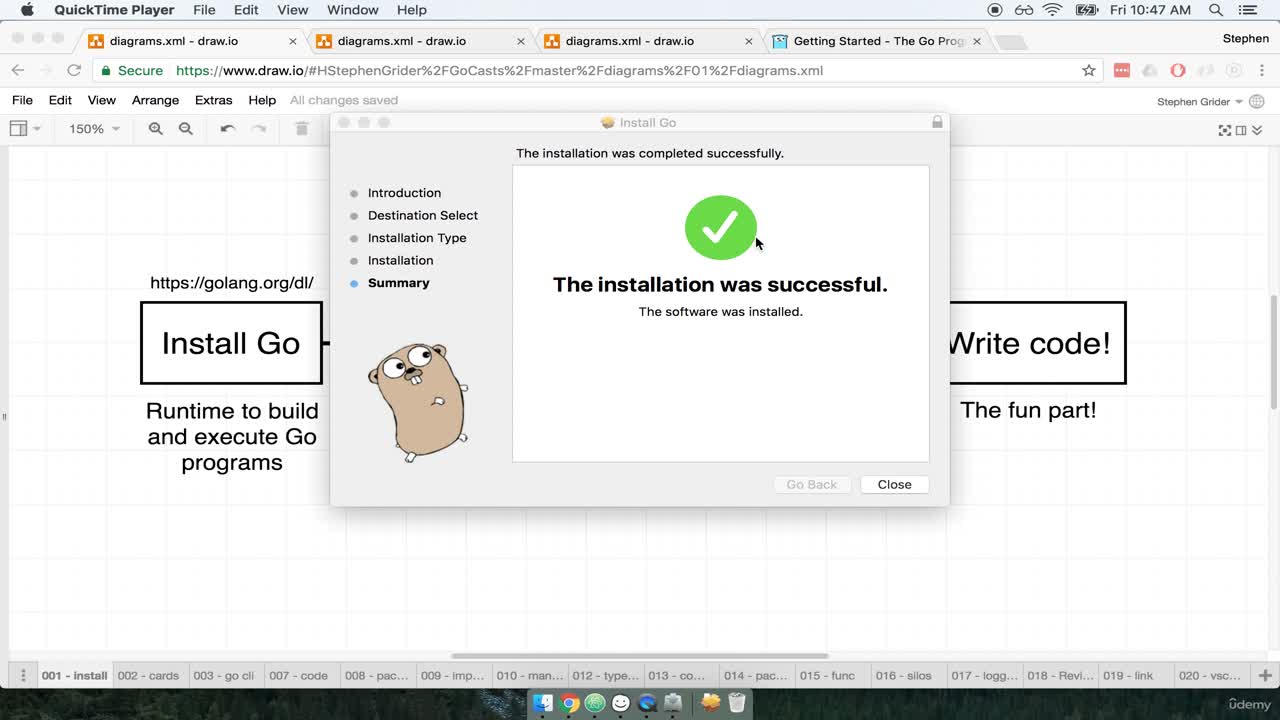
Task: Go back in the browser
Action: 18,70
